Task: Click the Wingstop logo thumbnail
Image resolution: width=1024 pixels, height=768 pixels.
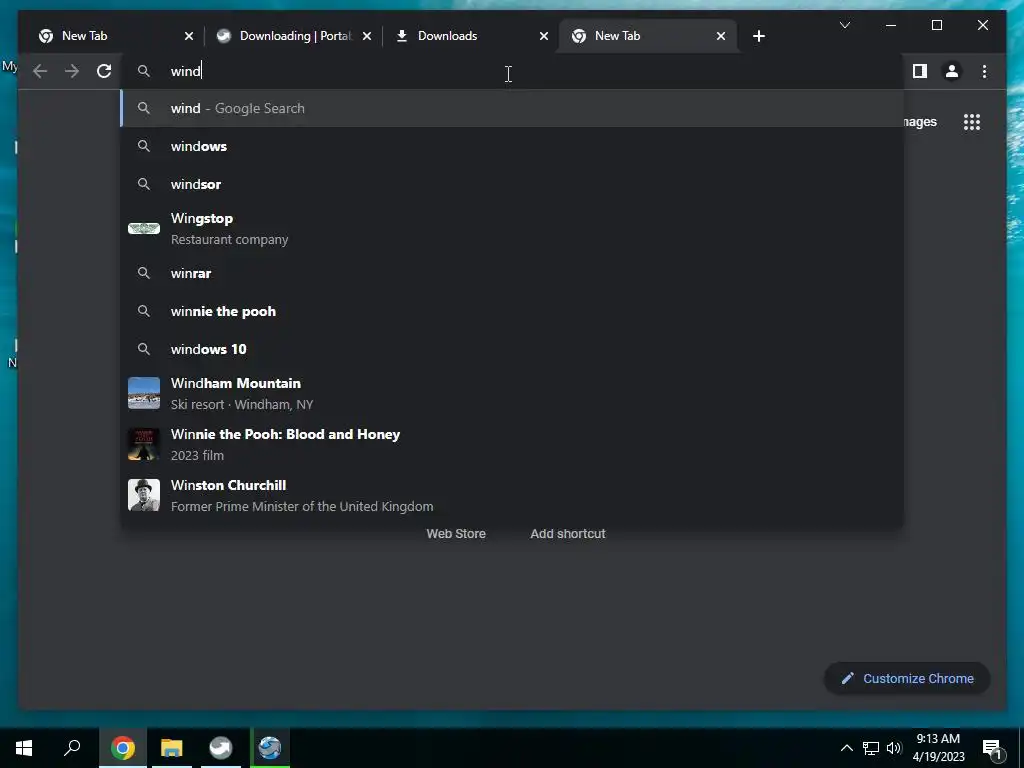Action: 144,229
